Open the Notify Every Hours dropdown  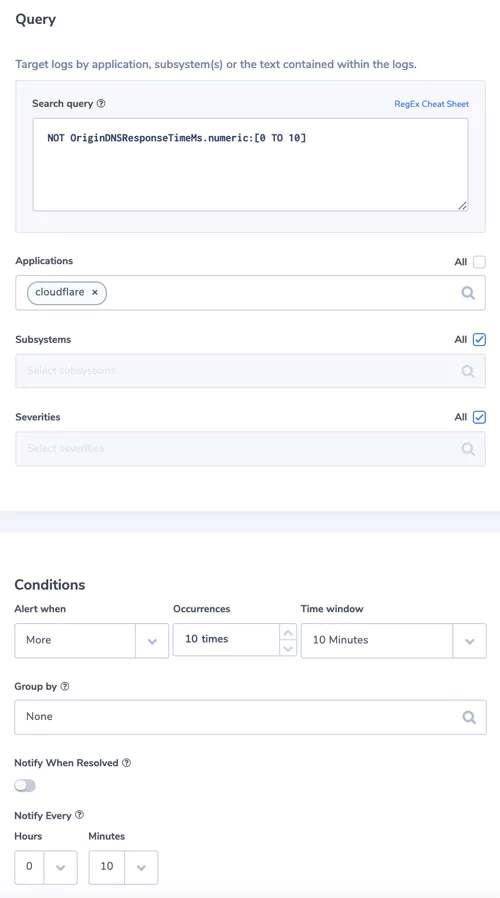pos(46,867)
